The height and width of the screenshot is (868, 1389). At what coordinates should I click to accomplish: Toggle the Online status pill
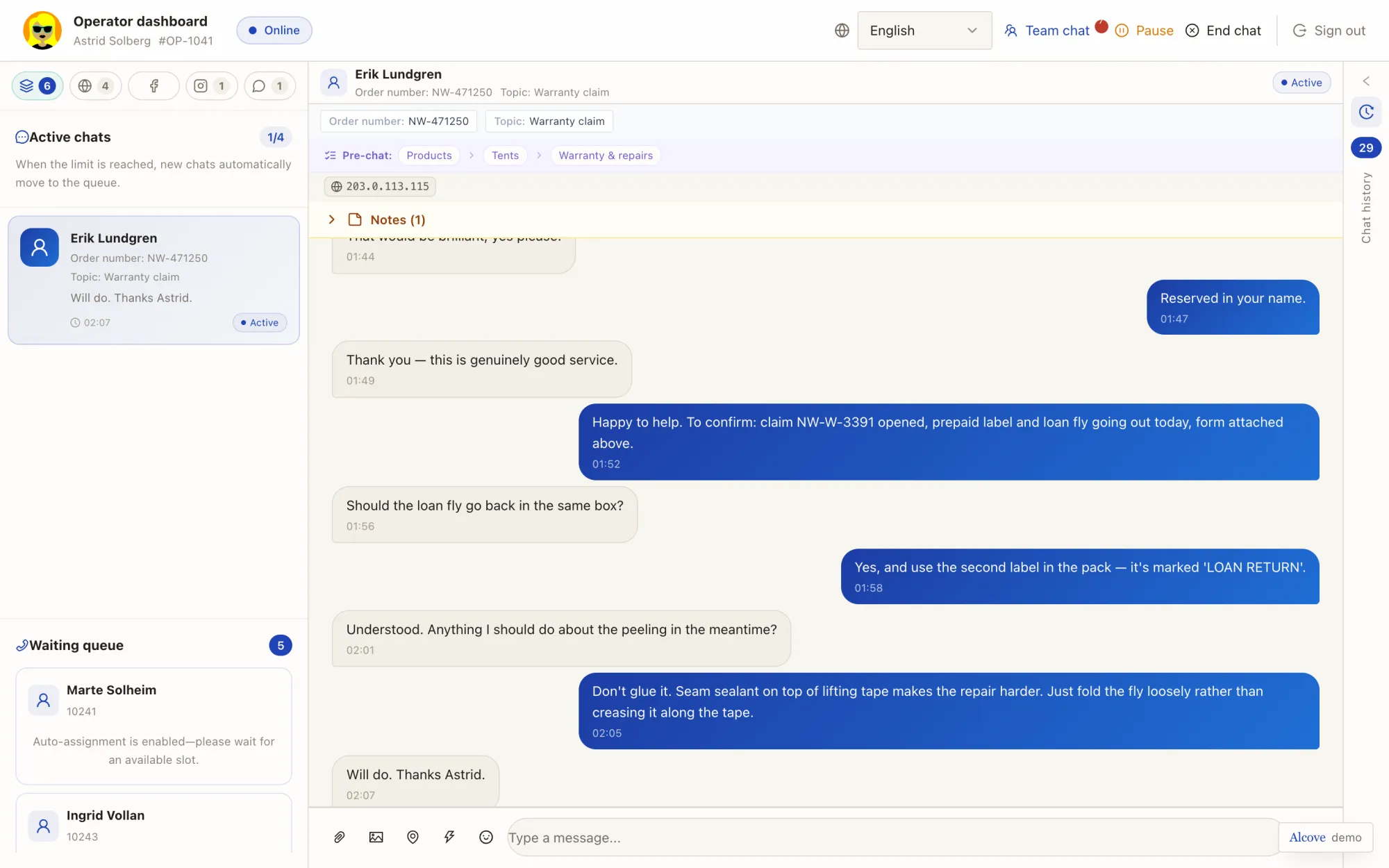click(274, 31)
